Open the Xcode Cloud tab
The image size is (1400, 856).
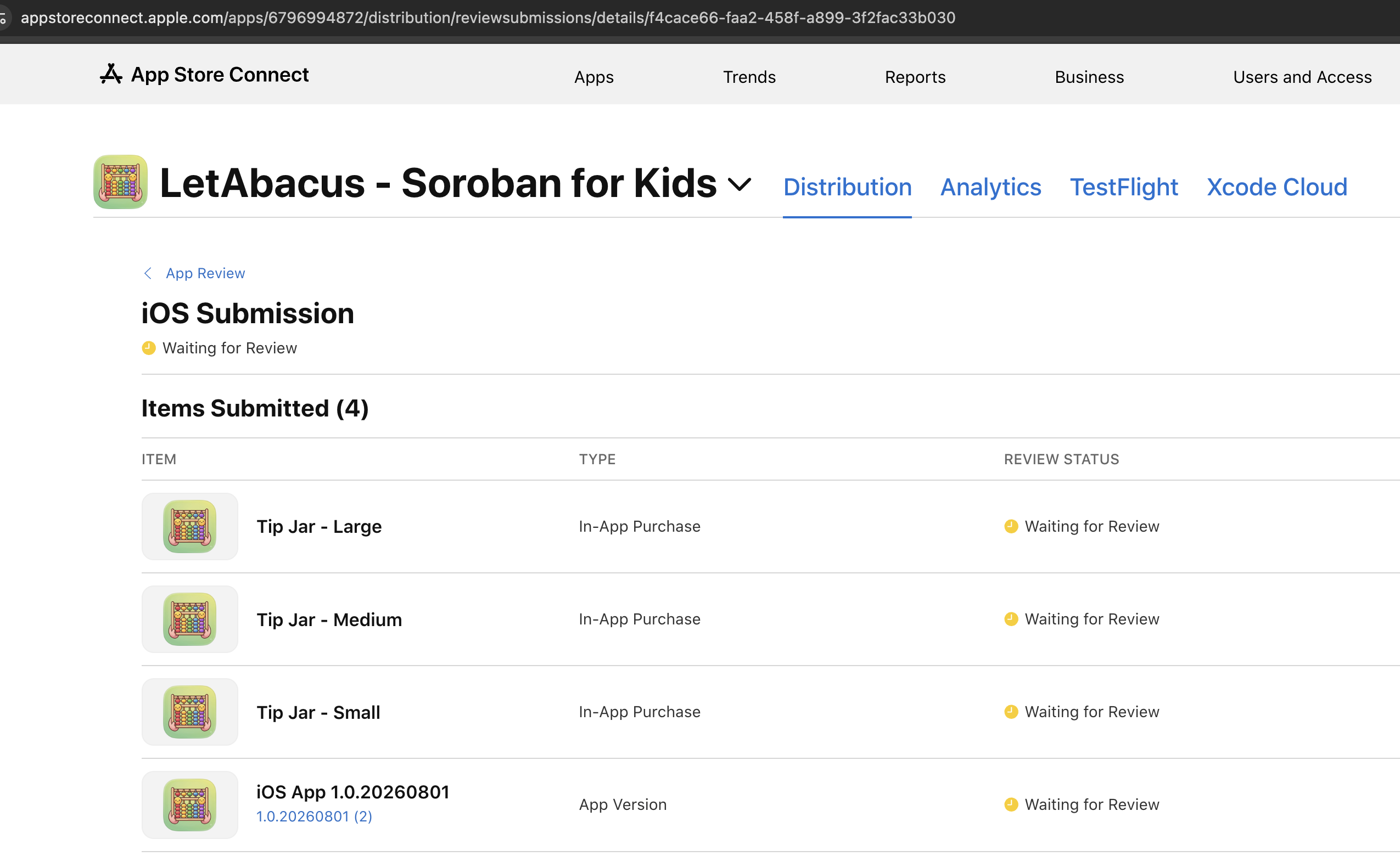pyautogui.click(x=1276, y=187)
